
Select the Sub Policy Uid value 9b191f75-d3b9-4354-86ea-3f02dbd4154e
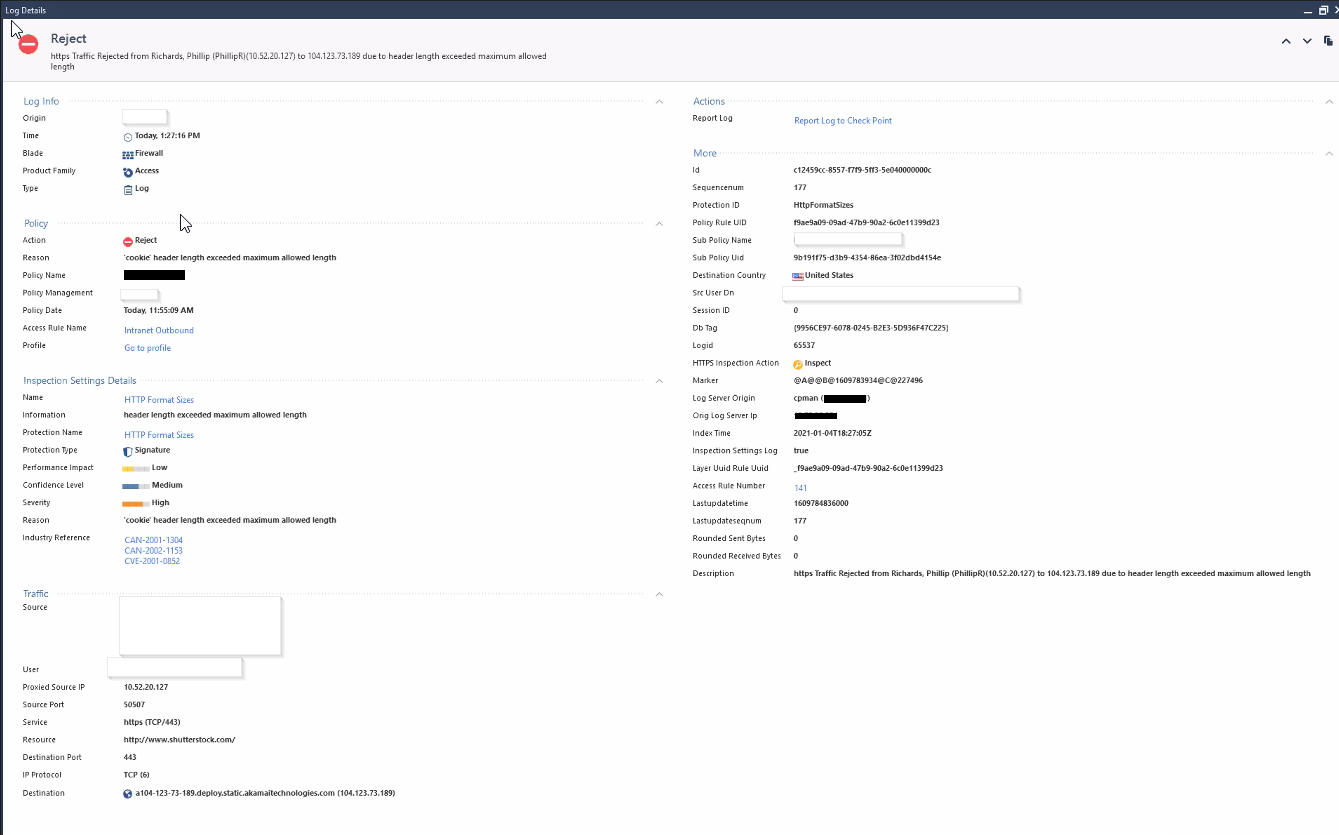(x=867, y=258)
